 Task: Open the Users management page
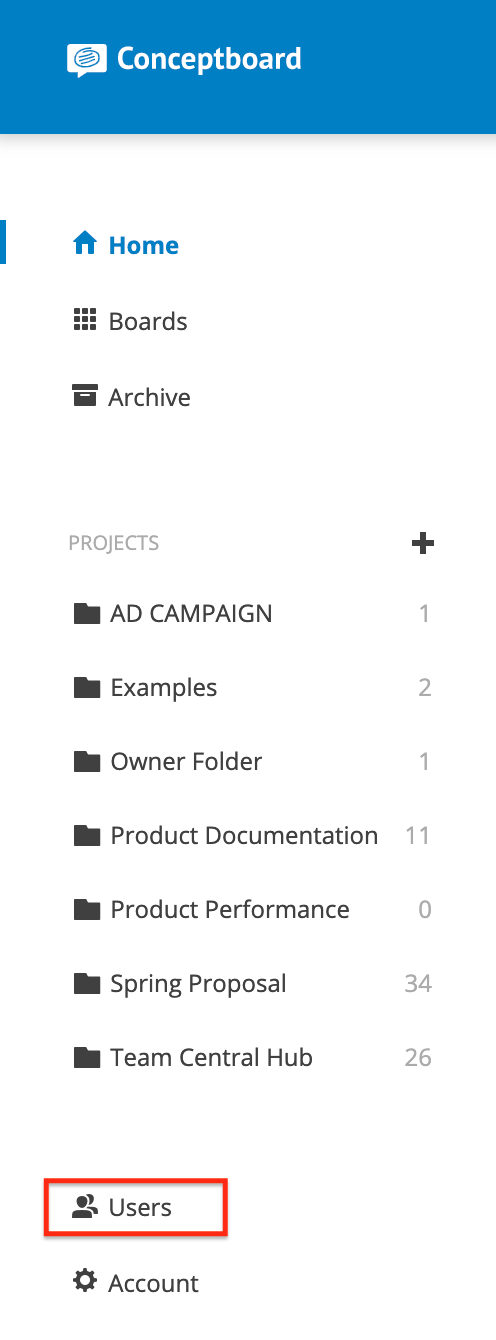136,1207
